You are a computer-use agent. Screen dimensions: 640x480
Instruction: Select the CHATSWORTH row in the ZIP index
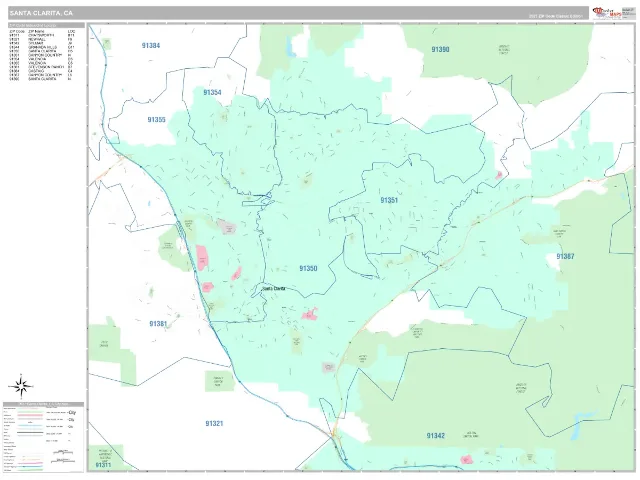(42, 36)
